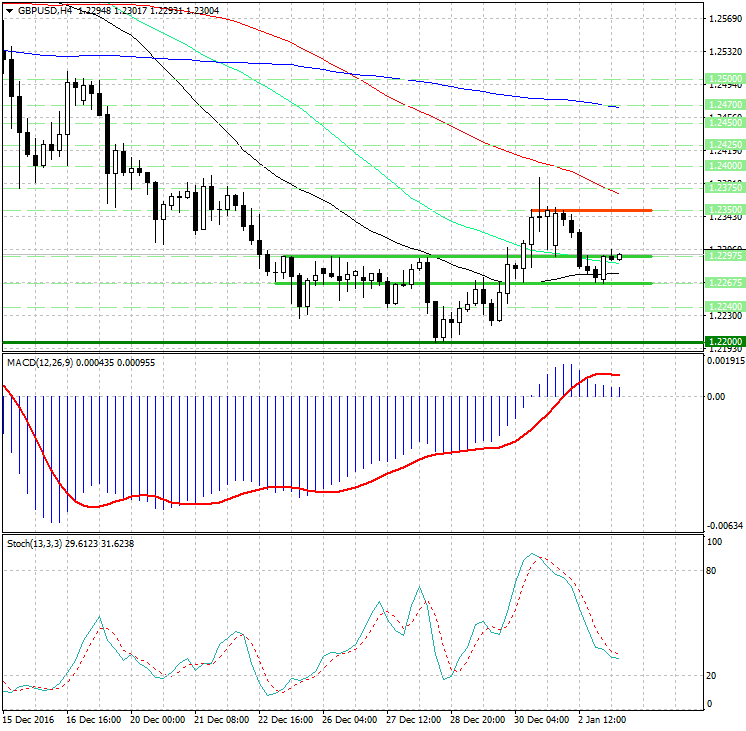
Task: Click the 1.22975 price level label
Action: [x=723, y=256]
